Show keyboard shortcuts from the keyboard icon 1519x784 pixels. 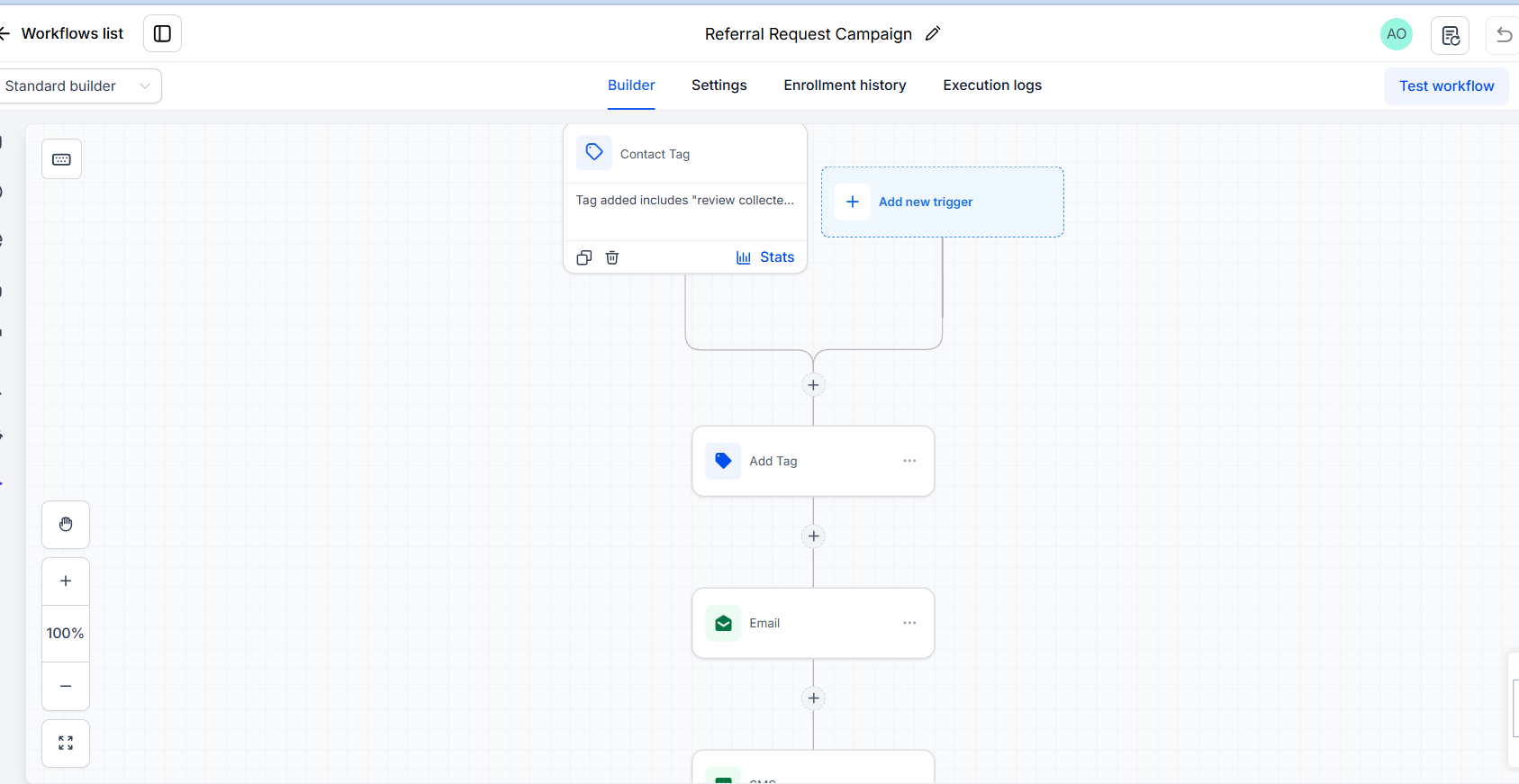tap(61, 159)
